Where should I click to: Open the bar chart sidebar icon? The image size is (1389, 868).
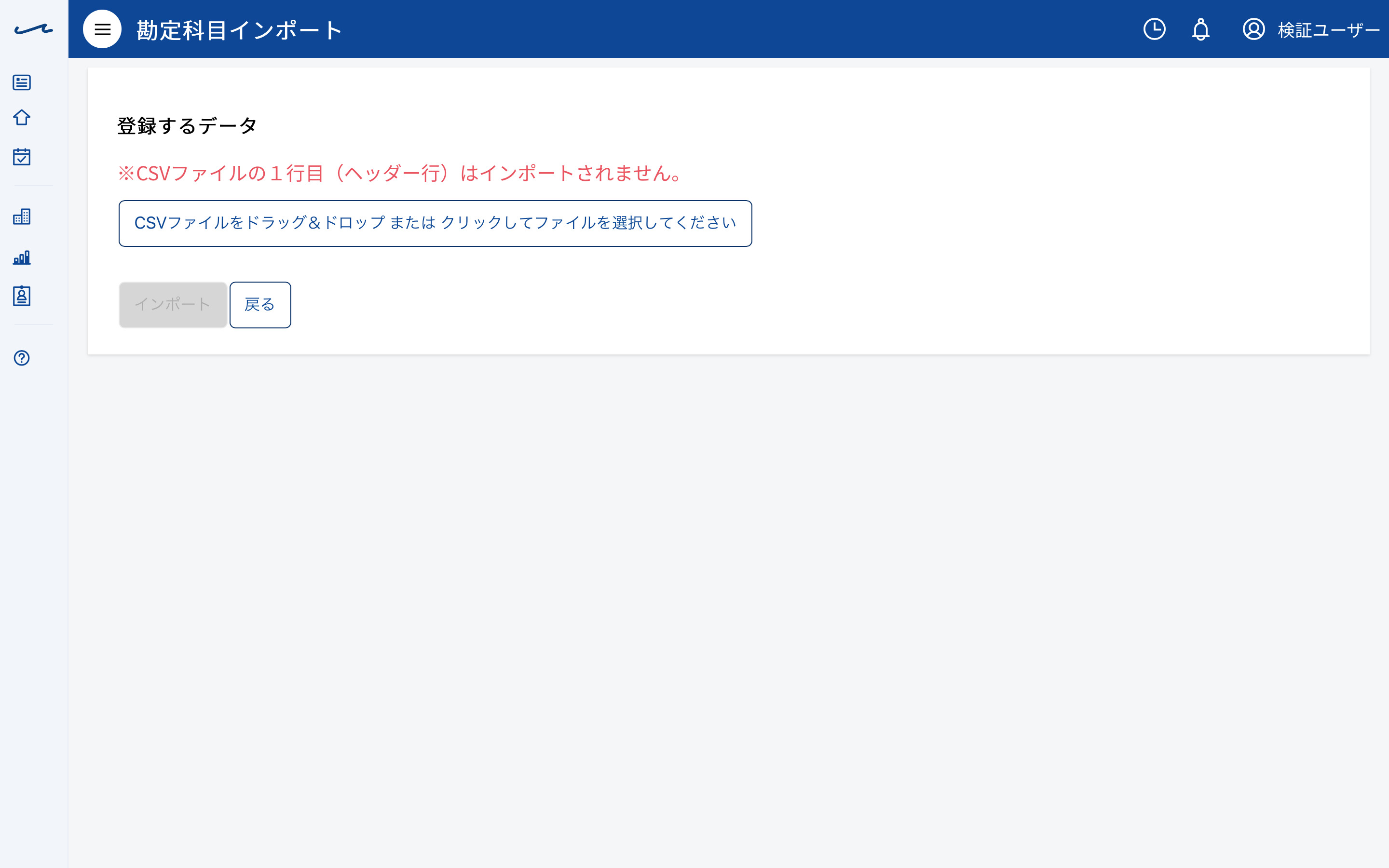(x=22, y=257)
